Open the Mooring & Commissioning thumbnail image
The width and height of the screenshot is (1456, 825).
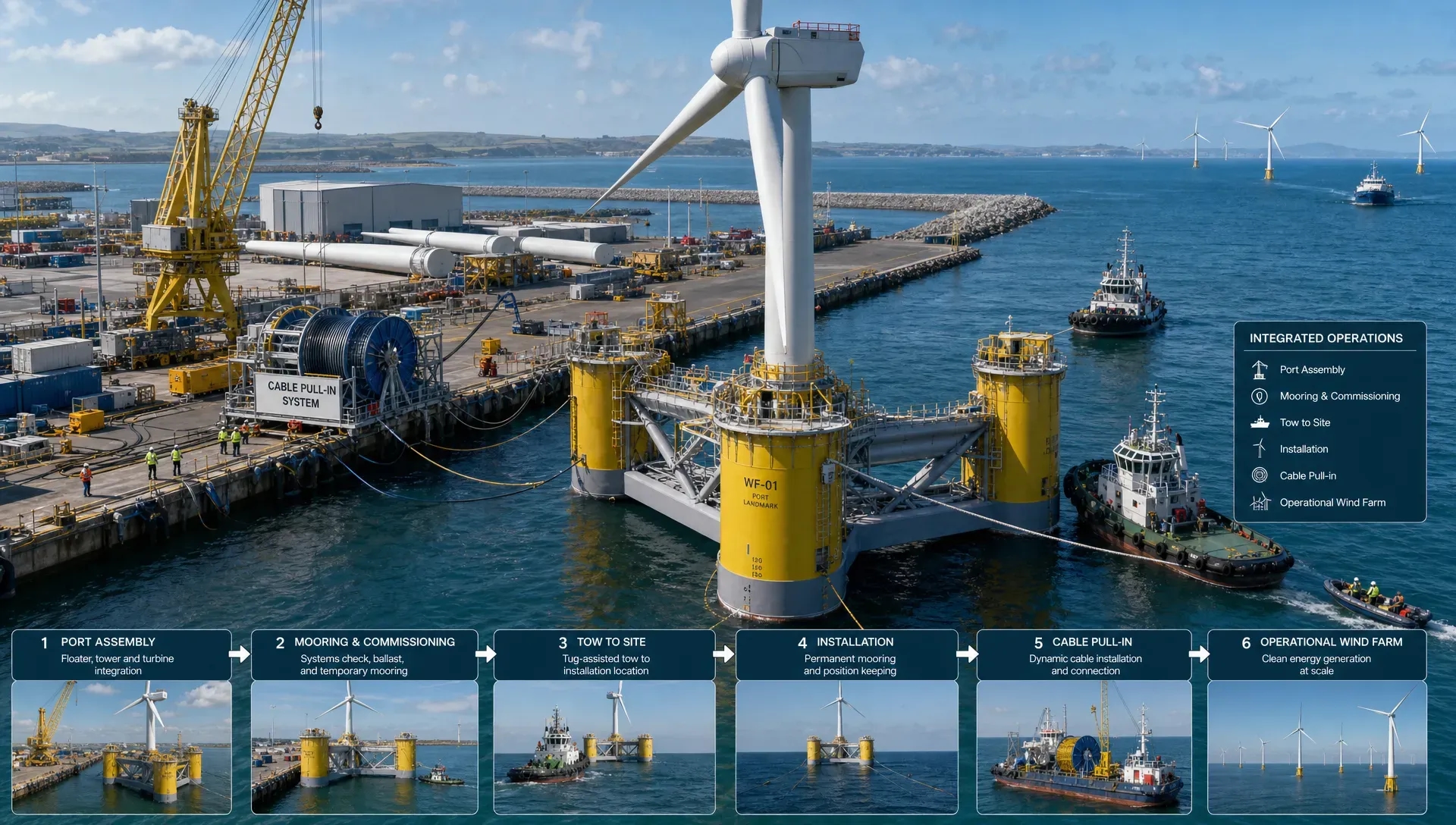(x=365, y=747)
